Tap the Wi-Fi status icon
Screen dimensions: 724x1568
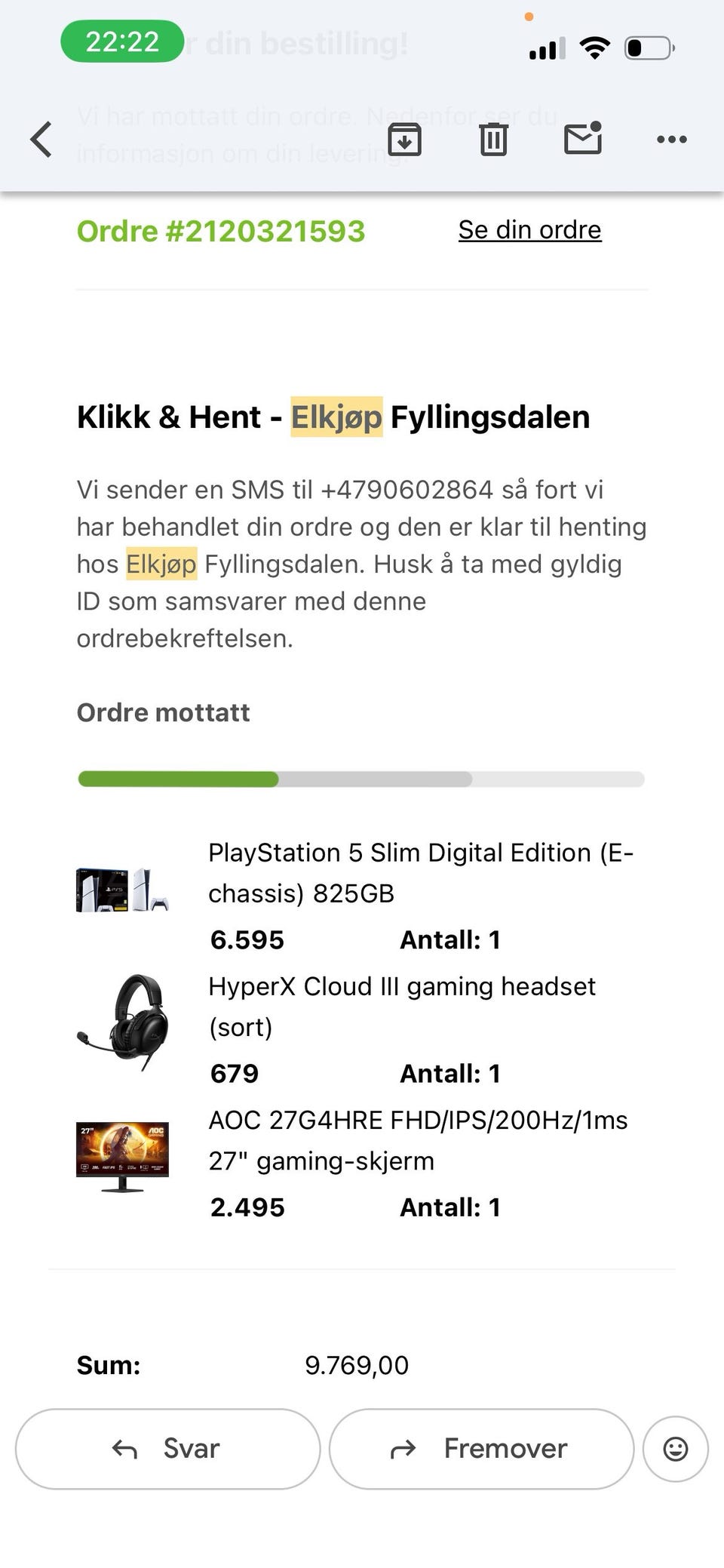(x=594, y=49)
